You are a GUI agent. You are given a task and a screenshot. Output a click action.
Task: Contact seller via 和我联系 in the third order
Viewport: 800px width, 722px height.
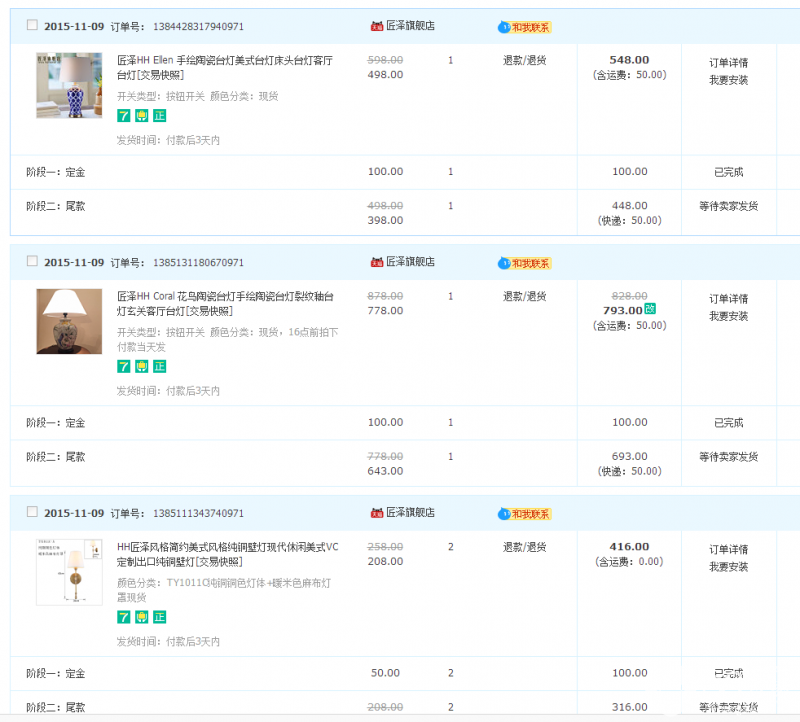[525, 514]
